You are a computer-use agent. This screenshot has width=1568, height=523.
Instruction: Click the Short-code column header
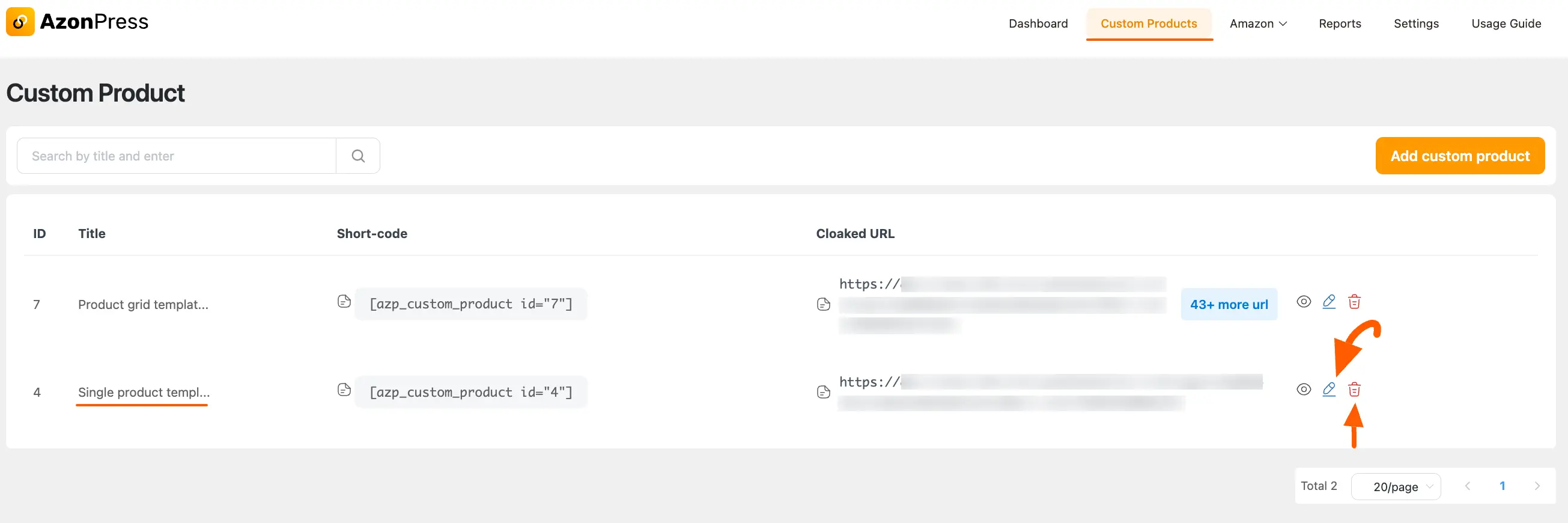pos(372,234)
